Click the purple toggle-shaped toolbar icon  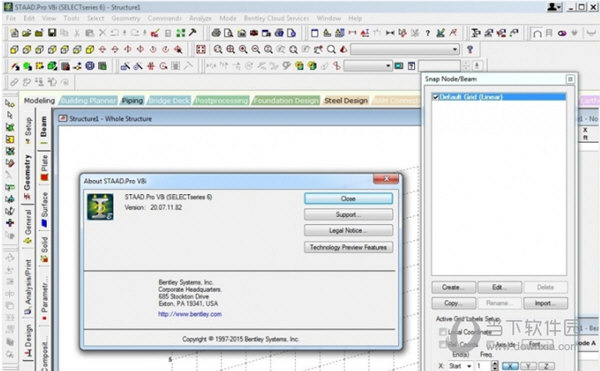562,33
